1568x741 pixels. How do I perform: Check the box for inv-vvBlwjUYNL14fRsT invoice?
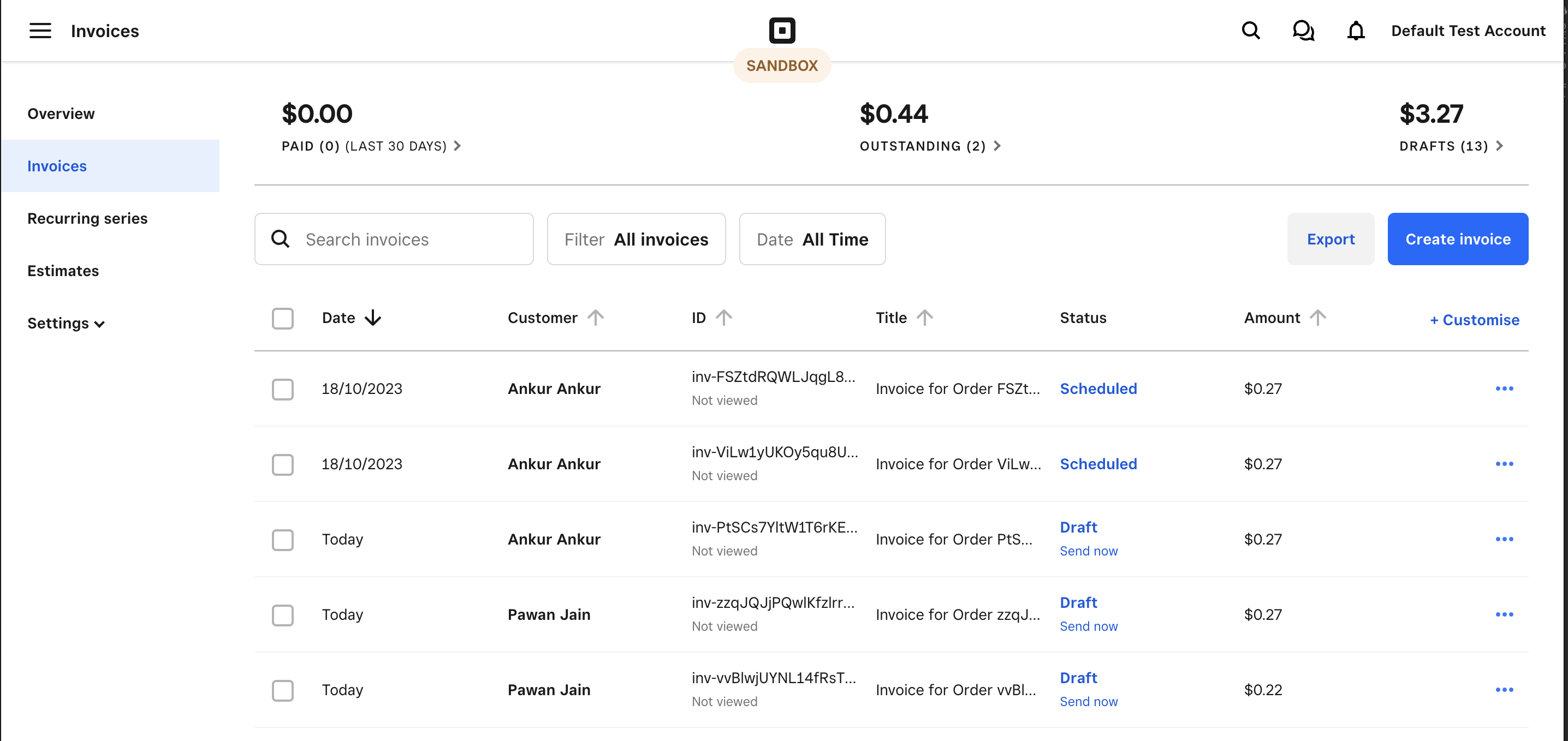[282, 690]
